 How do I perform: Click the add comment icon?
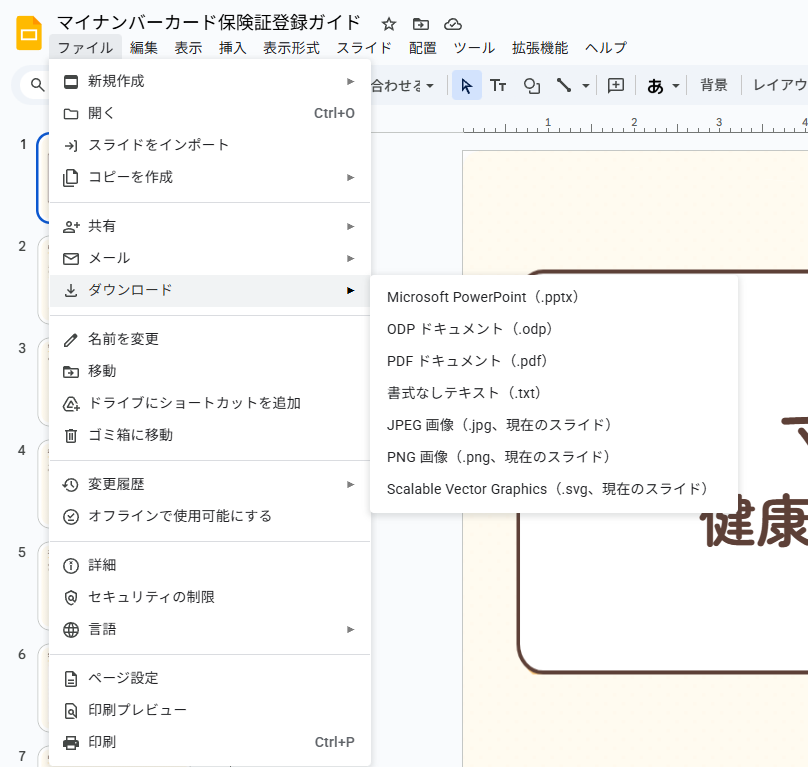tap(616, 86)
